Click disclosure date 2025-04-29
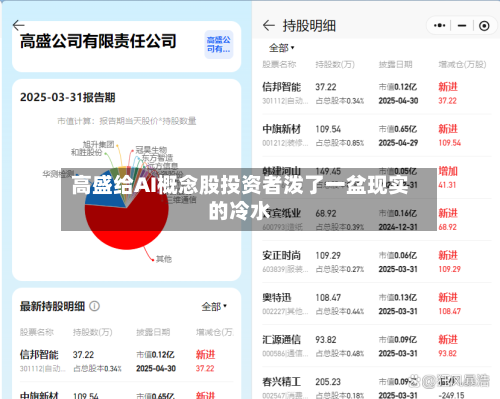The width and height of the screenshot is (500, 399). 398,143
